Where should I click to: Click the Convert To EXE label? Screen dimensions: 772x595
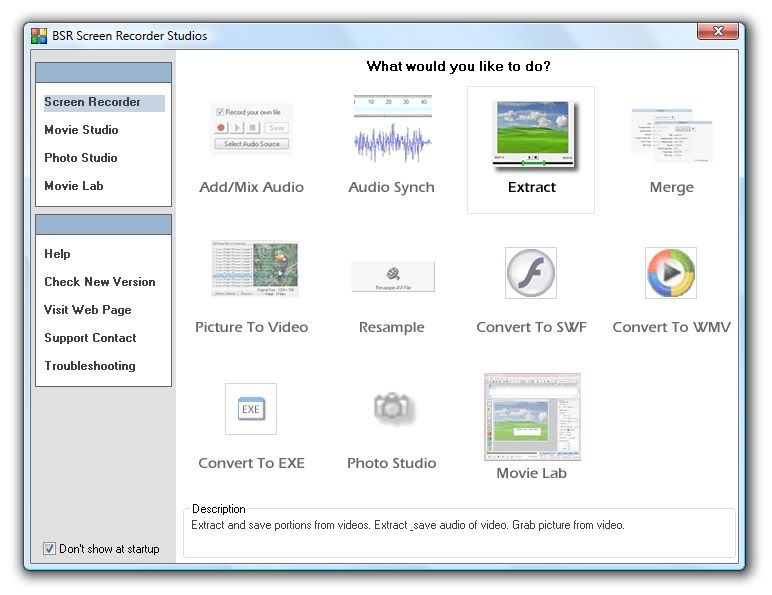tap(252, 463)
